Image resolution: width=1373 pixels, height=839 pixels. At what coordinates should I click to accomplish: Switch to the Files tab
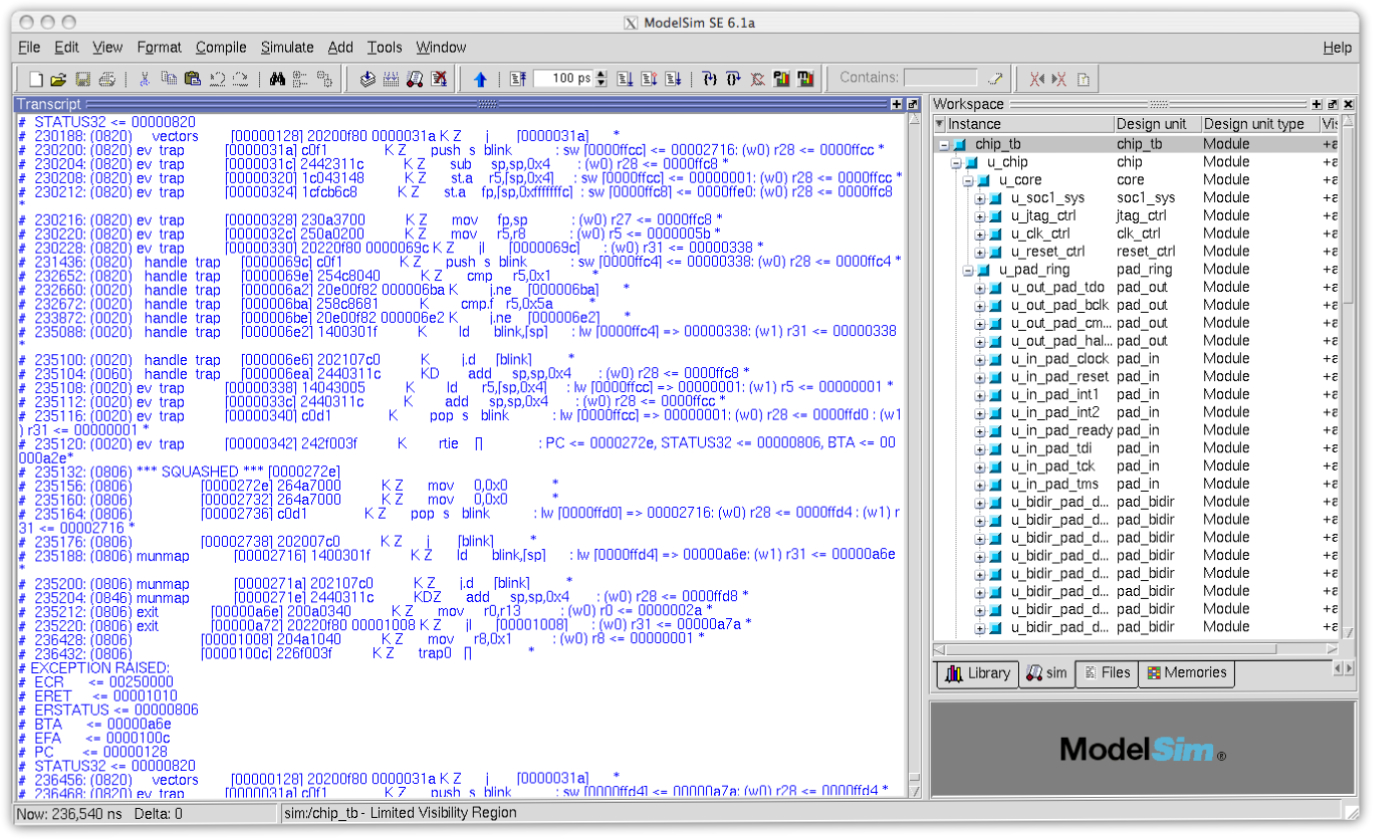(1106, 674)
